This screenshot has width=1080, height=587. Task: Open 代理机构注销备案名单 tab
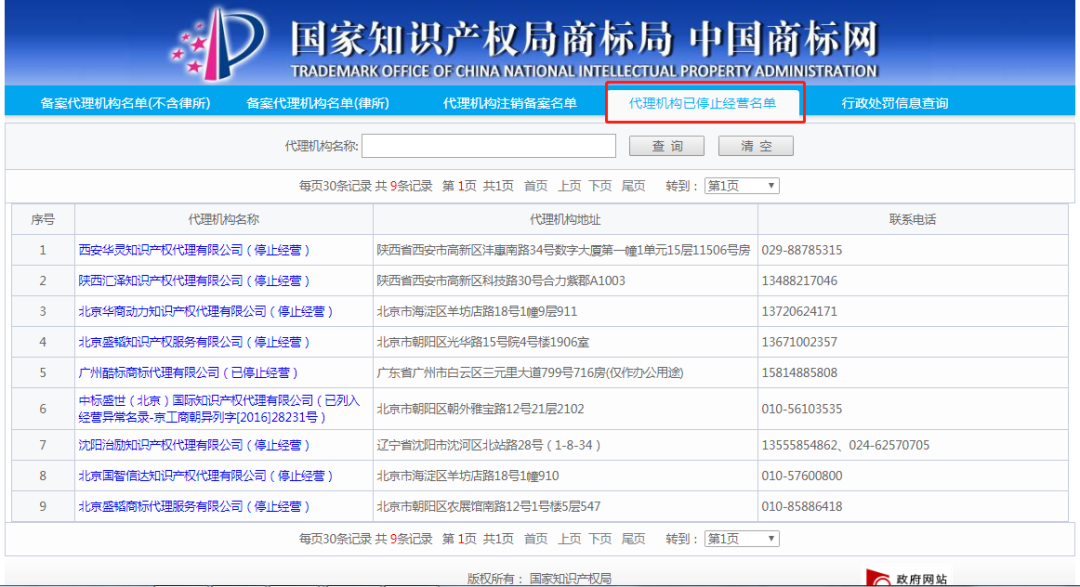pyautogui.click(x=510, y=103)
